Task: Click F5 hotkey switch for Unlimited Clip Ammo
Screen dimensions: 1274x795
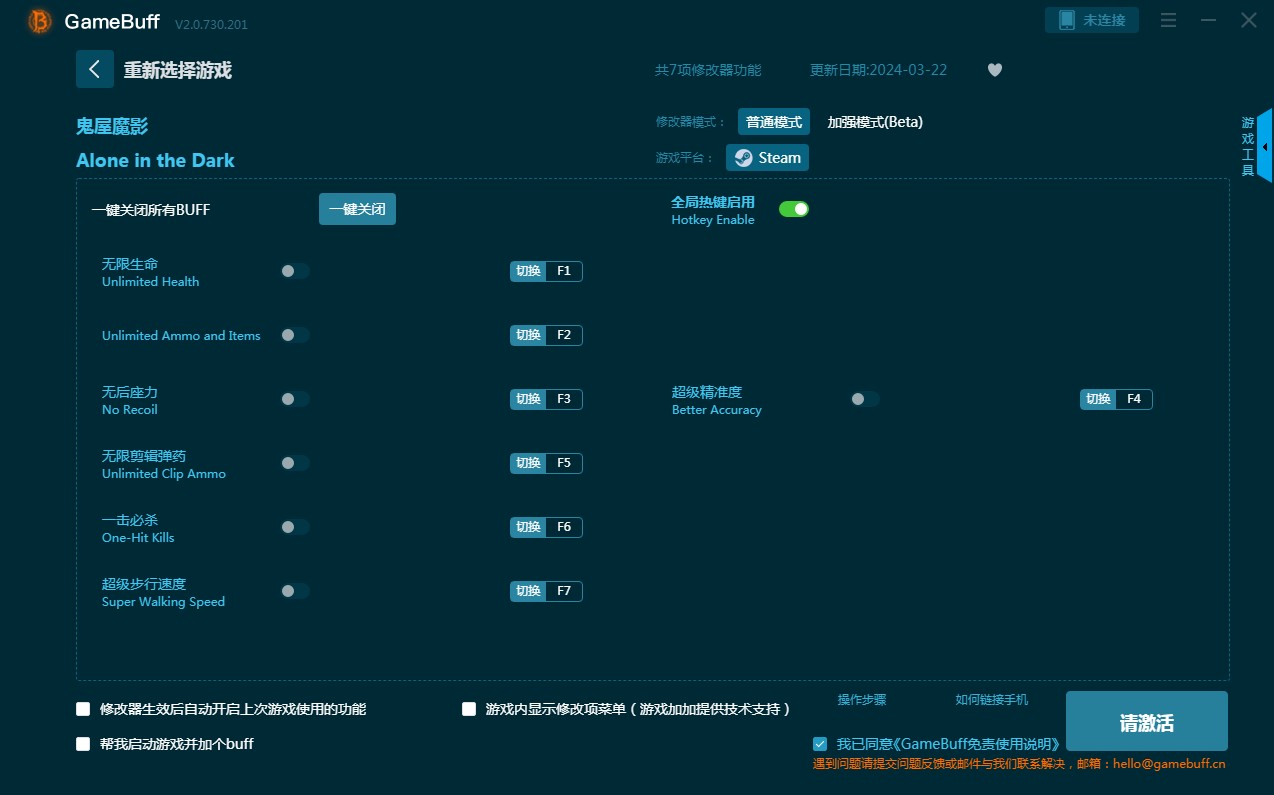Action: pyautogui.click(x=546, y=463)
